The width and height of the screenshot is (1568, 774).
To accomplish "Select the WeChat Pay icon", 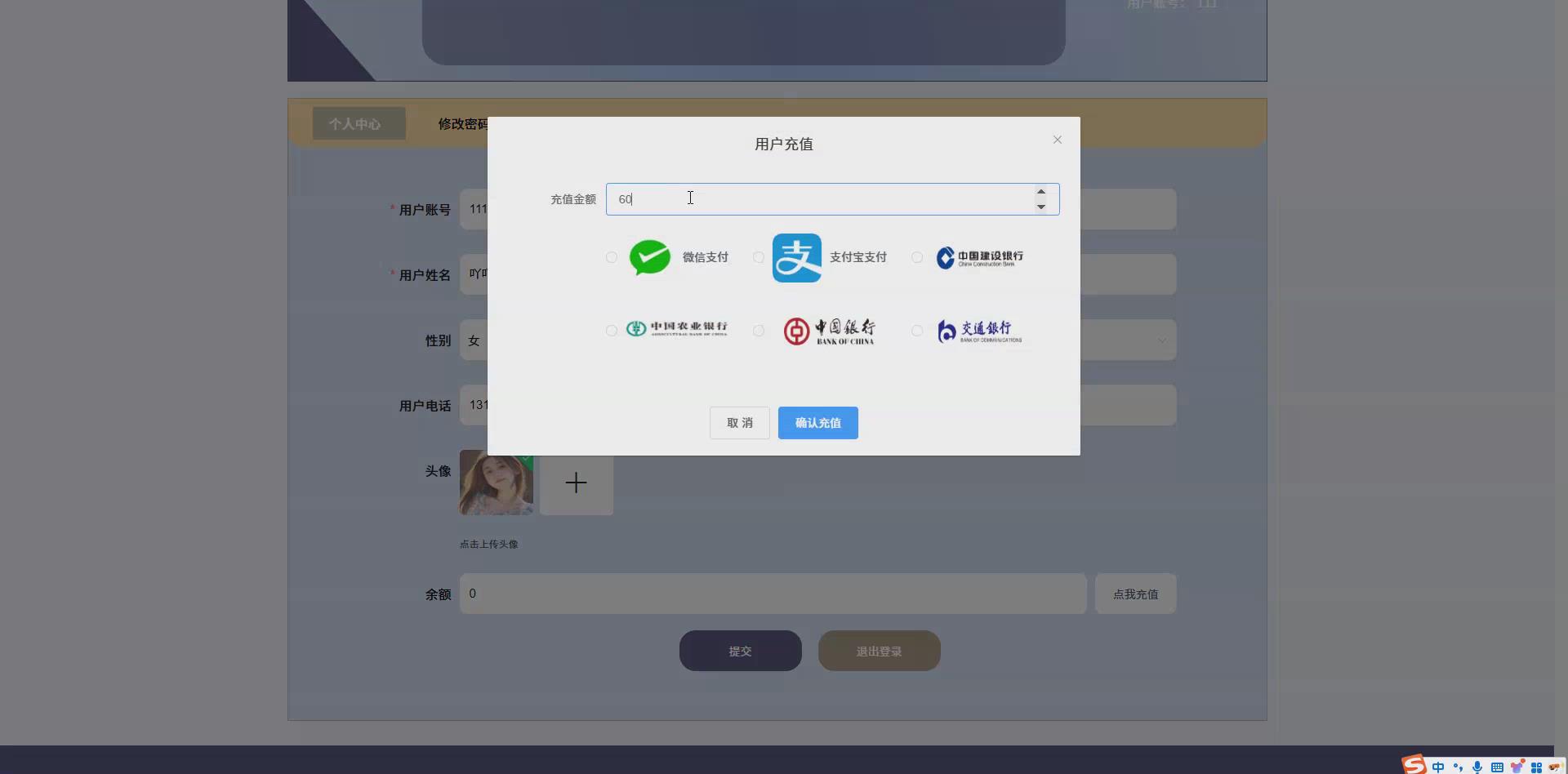I will (649, 257).
